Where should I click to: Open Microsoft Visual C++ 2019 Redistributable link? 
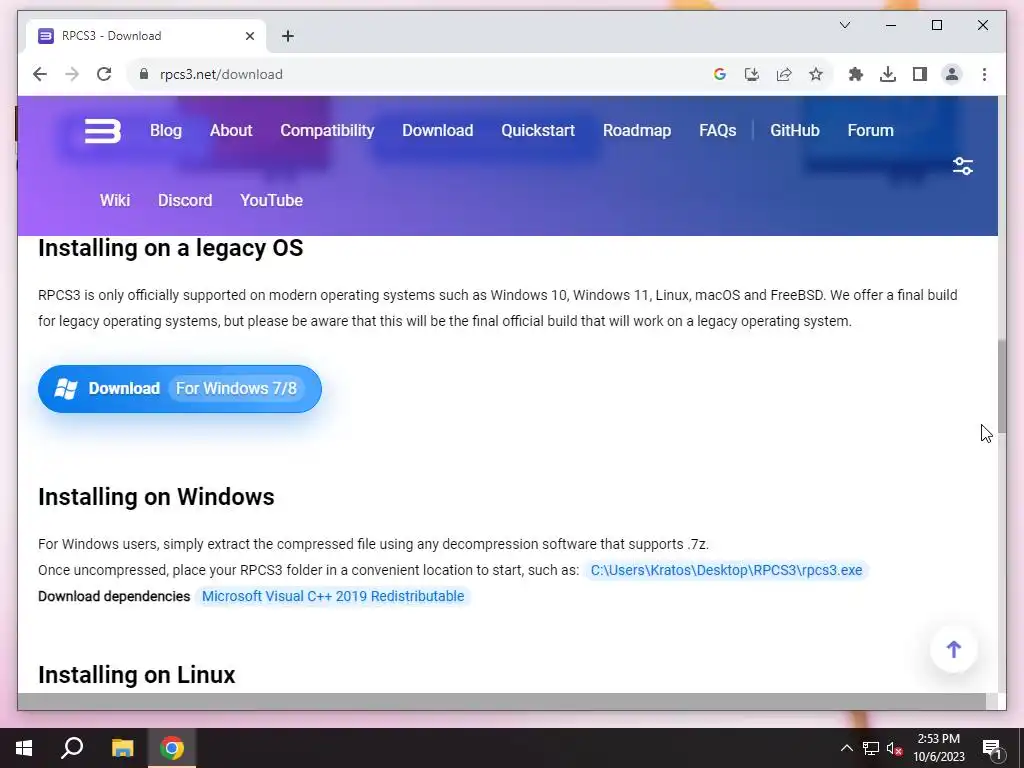pyautogui.click(x=333, y=596)
